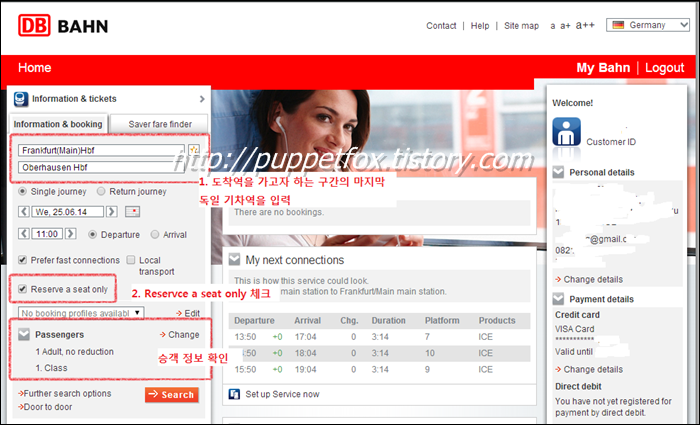Collapse the Passengers section
700x425 pixels.
[24, 334]
